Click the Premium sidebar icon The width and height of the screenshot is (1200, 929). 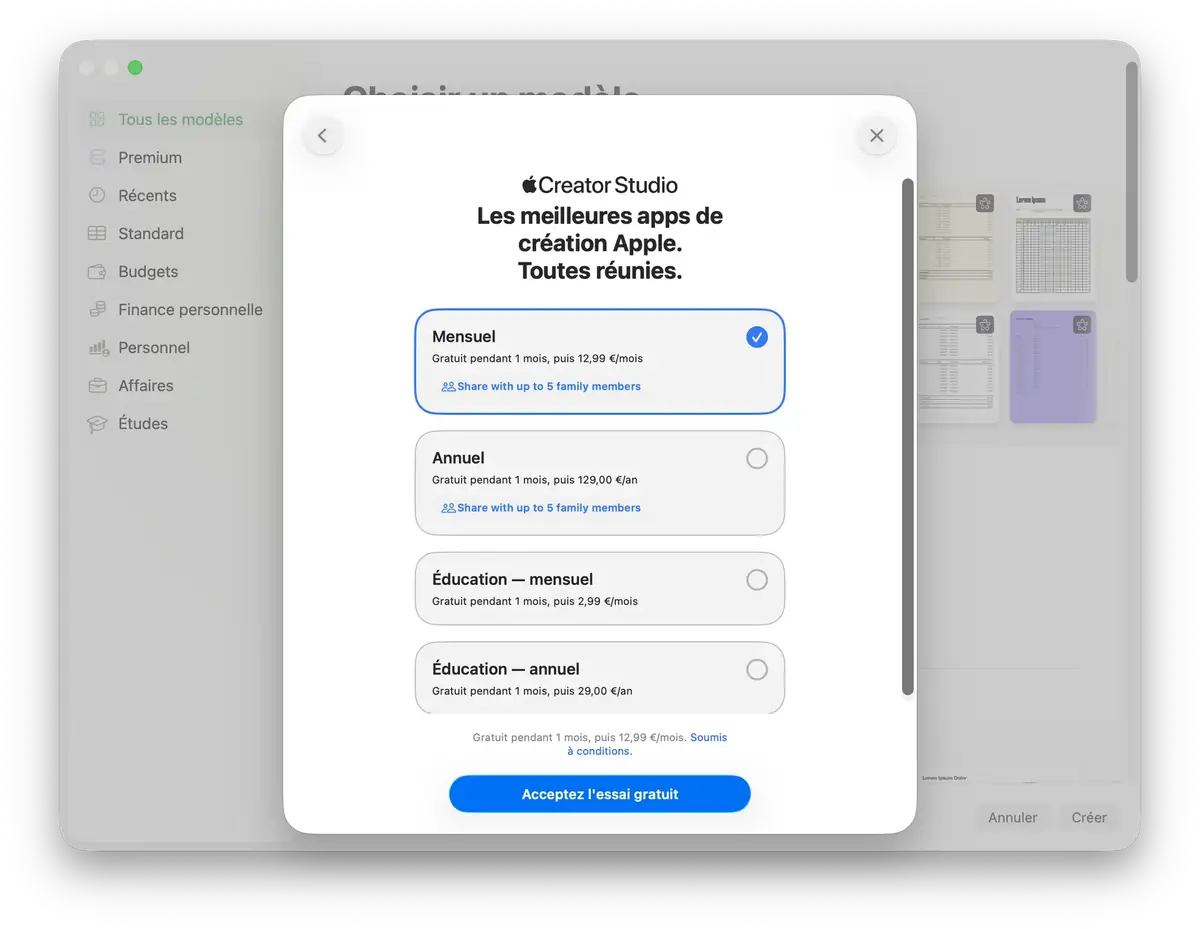point(97,158)
